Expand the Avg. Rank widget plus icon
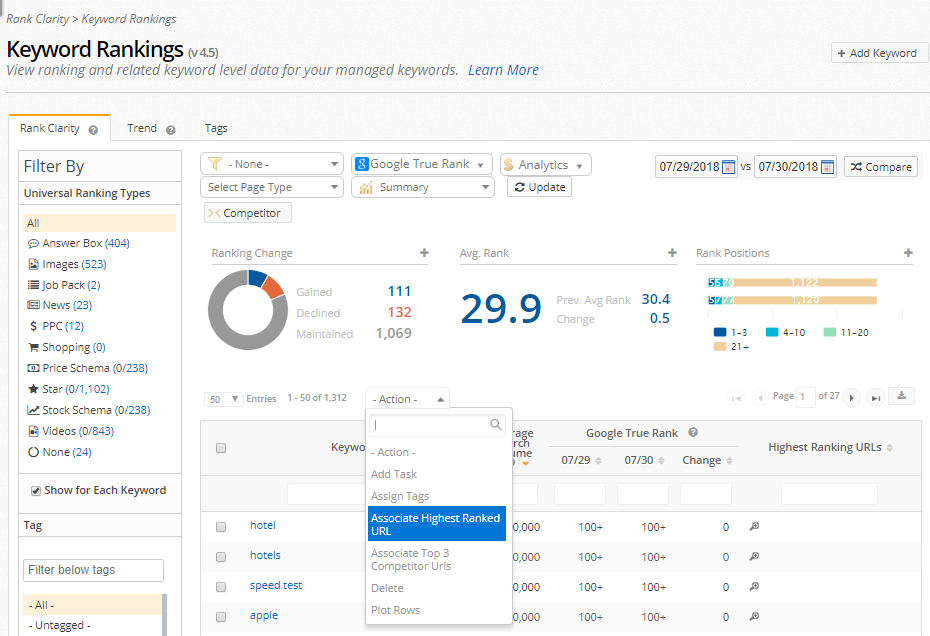This screenshot has width=930, height=636. pyautogui.click(x=672, y=253)
